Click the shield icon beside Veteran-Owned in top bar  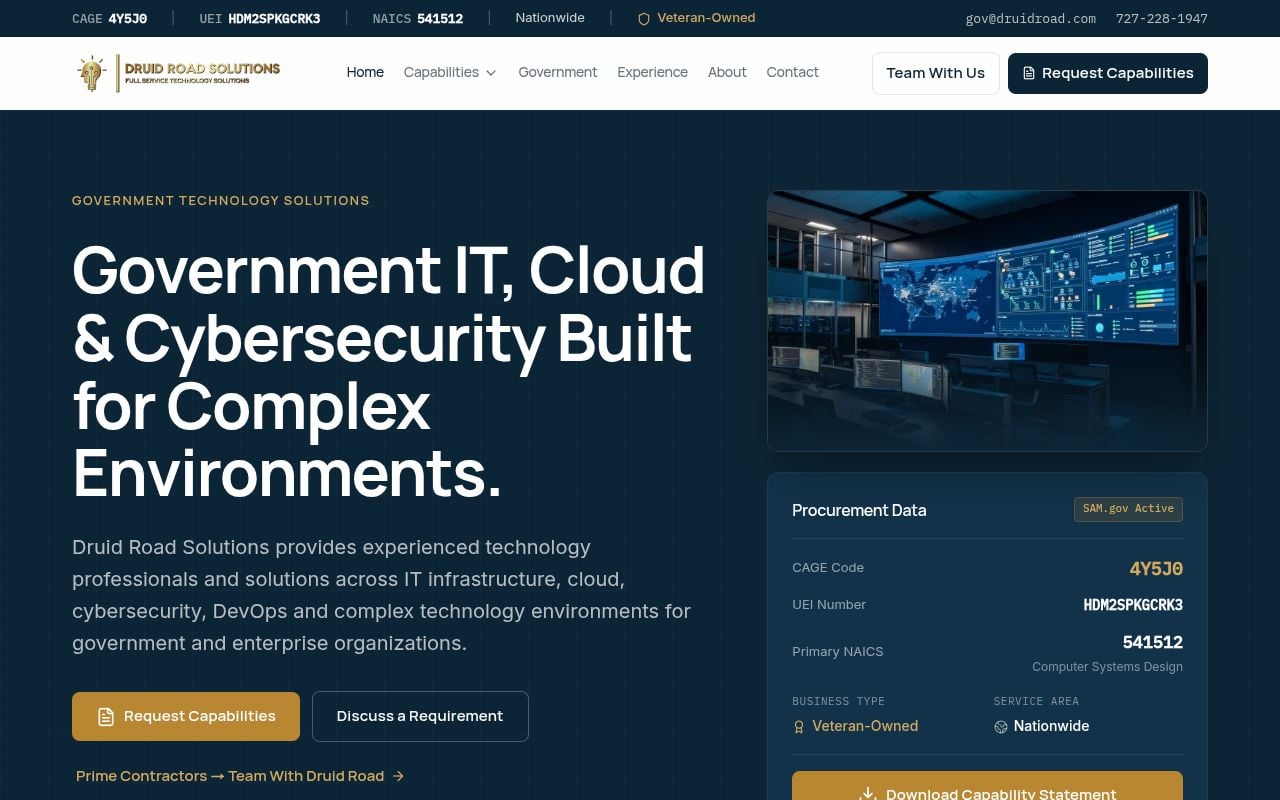644,19
